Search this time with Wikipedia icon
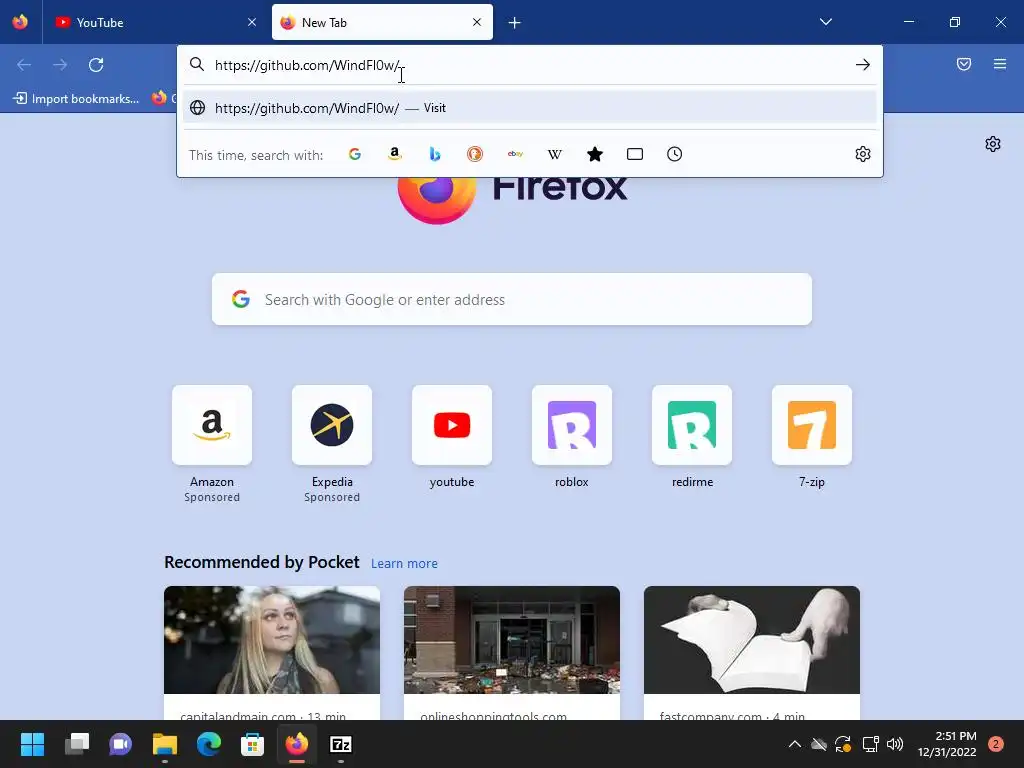This screenshot has width=1024, height=768. pyautogui.click(x=554, y=154)
